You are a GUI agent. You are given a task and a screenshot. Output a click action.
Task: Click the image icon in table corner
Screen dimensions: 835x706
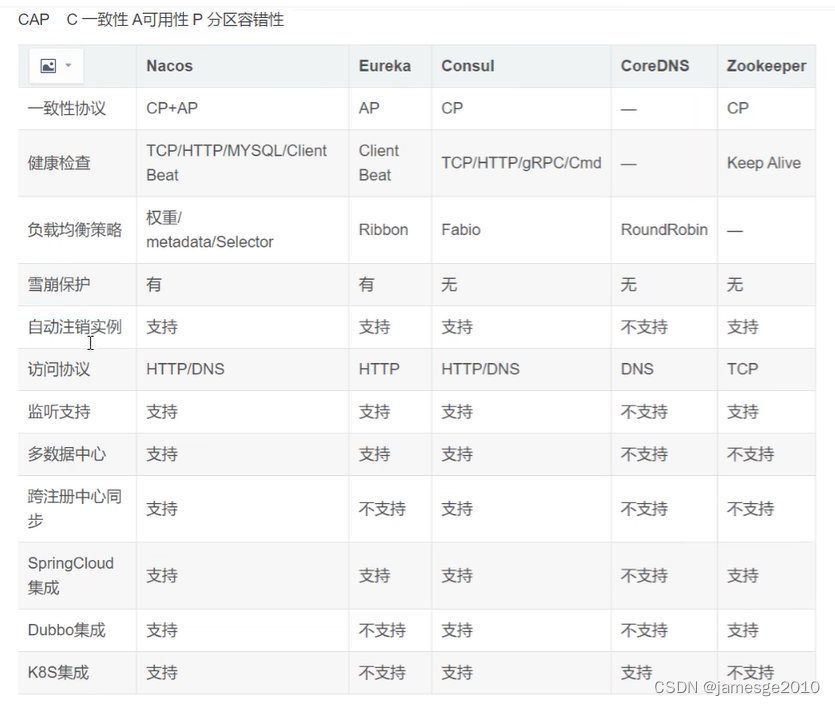[48, 66]
